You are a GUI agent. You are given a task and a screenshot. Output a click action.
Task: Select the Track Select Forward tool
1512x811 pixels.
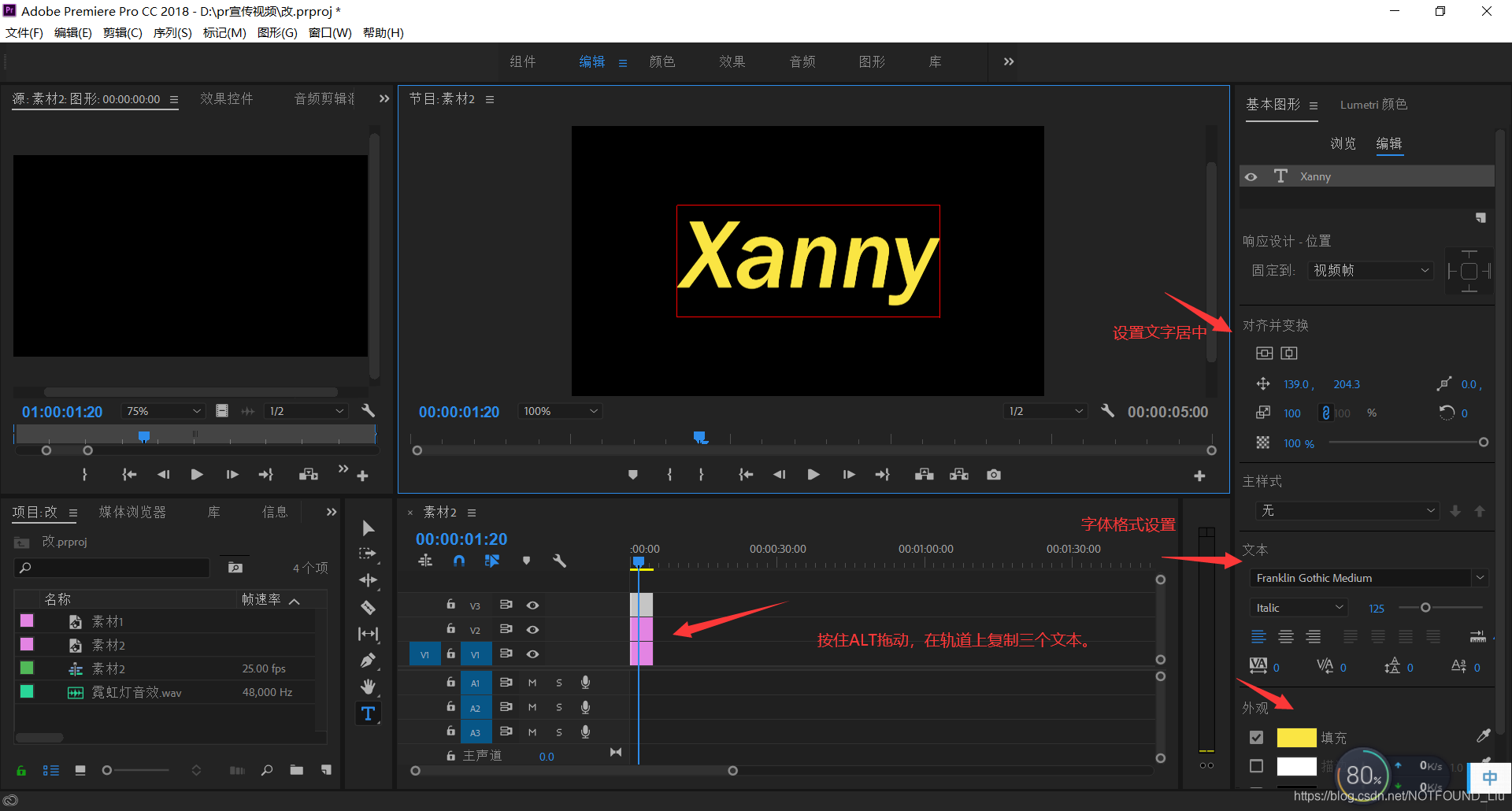pos(368,554)
